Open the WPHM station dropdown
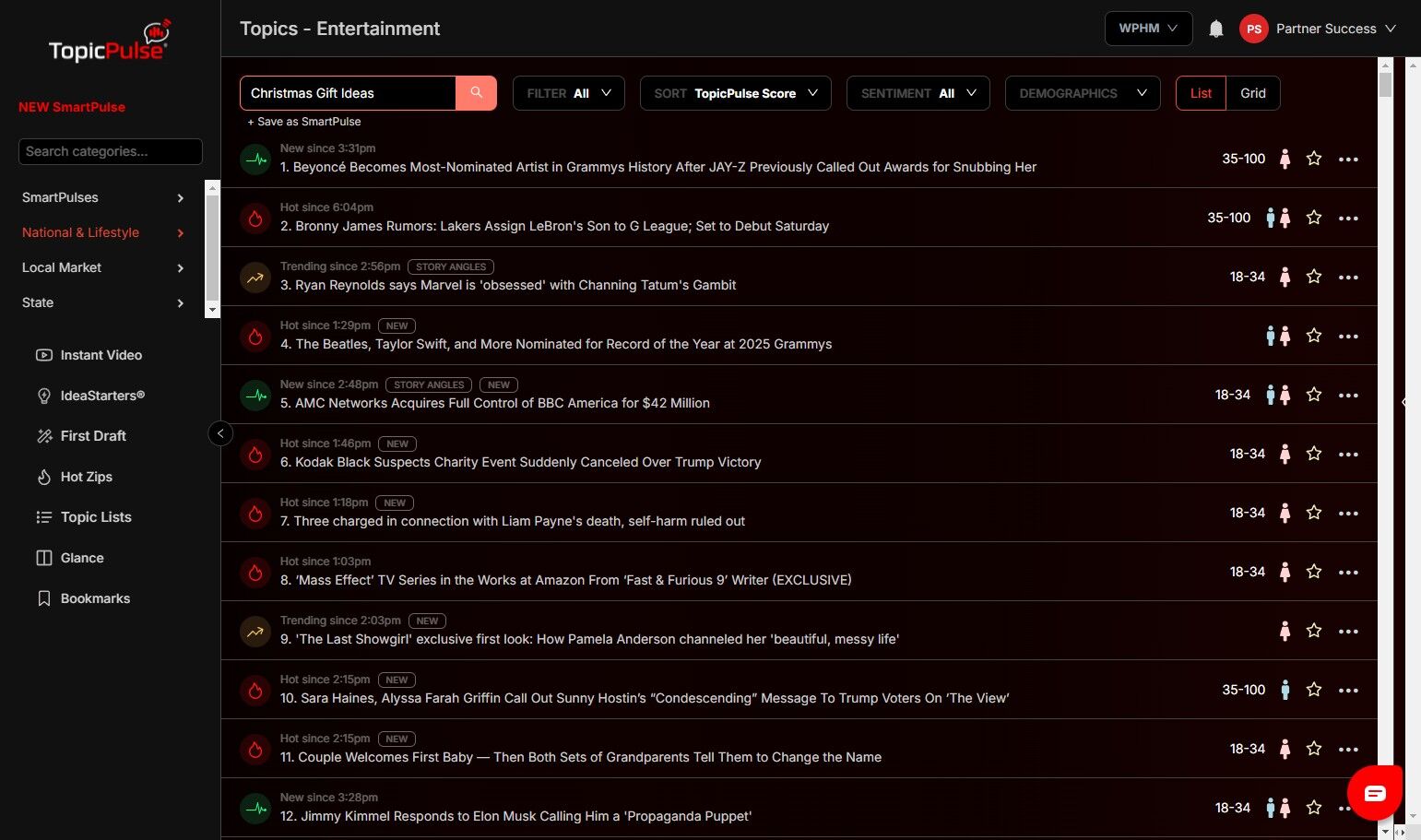The height and width of the screenshot is (840, 1421). 1149,29
